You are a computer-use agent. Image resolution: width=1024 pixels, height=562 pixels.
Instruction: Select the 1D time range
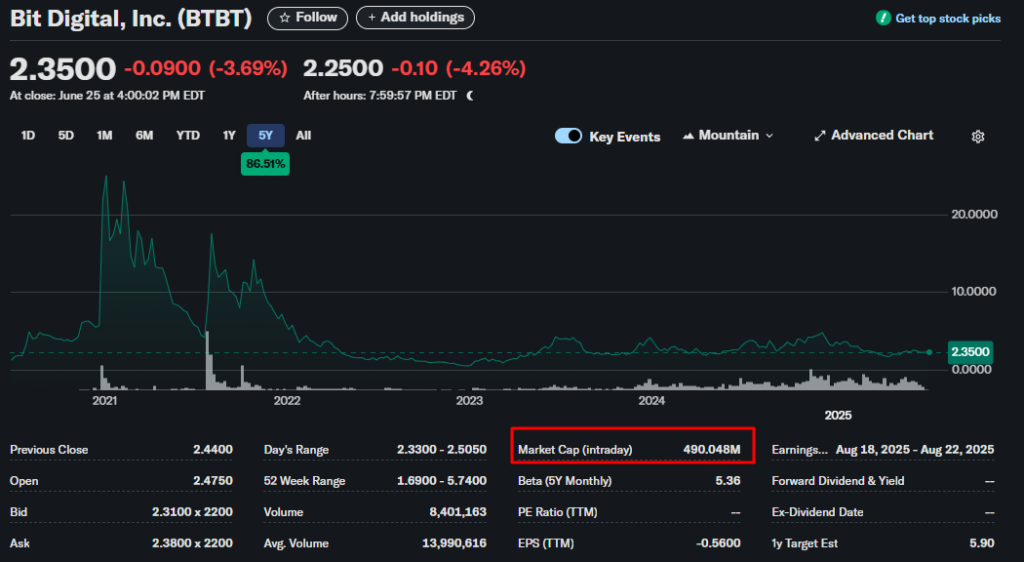tap(28, 135)
